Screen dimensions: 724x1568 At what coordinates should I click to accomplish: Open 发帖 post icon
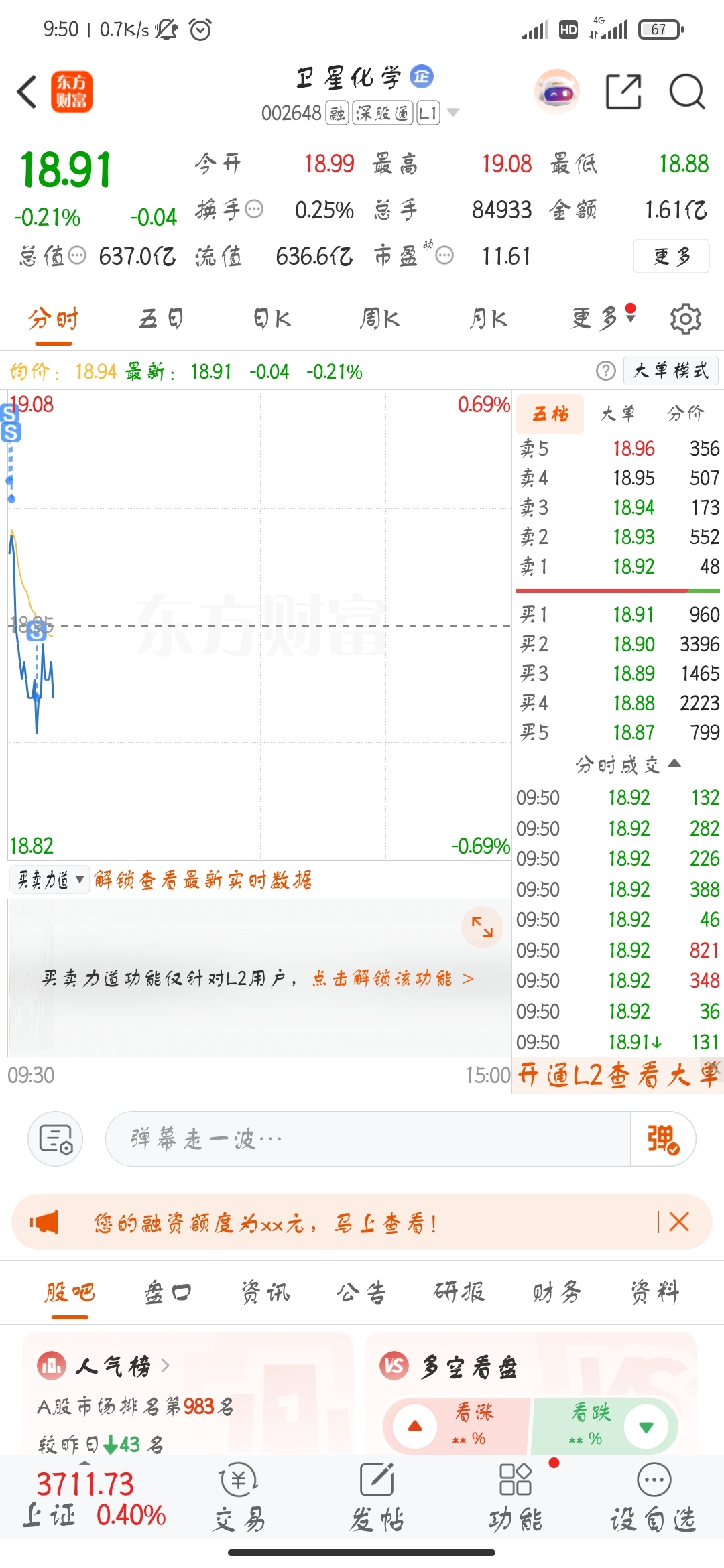click(x=377, y=1498)
